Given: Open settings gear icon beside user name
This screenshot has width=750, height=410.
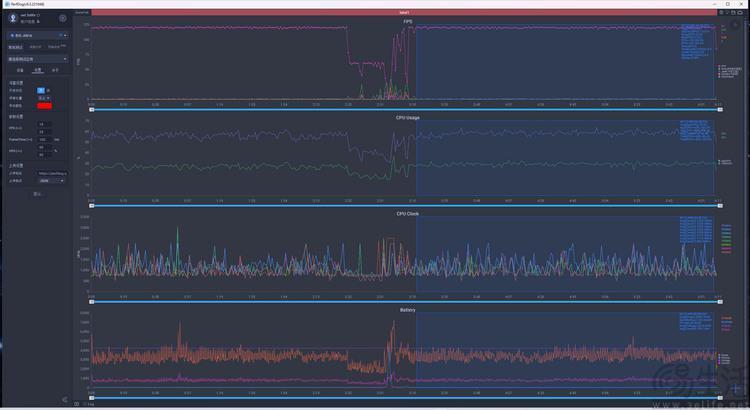Looking at the screenshot, I should [x=63, y=18].
